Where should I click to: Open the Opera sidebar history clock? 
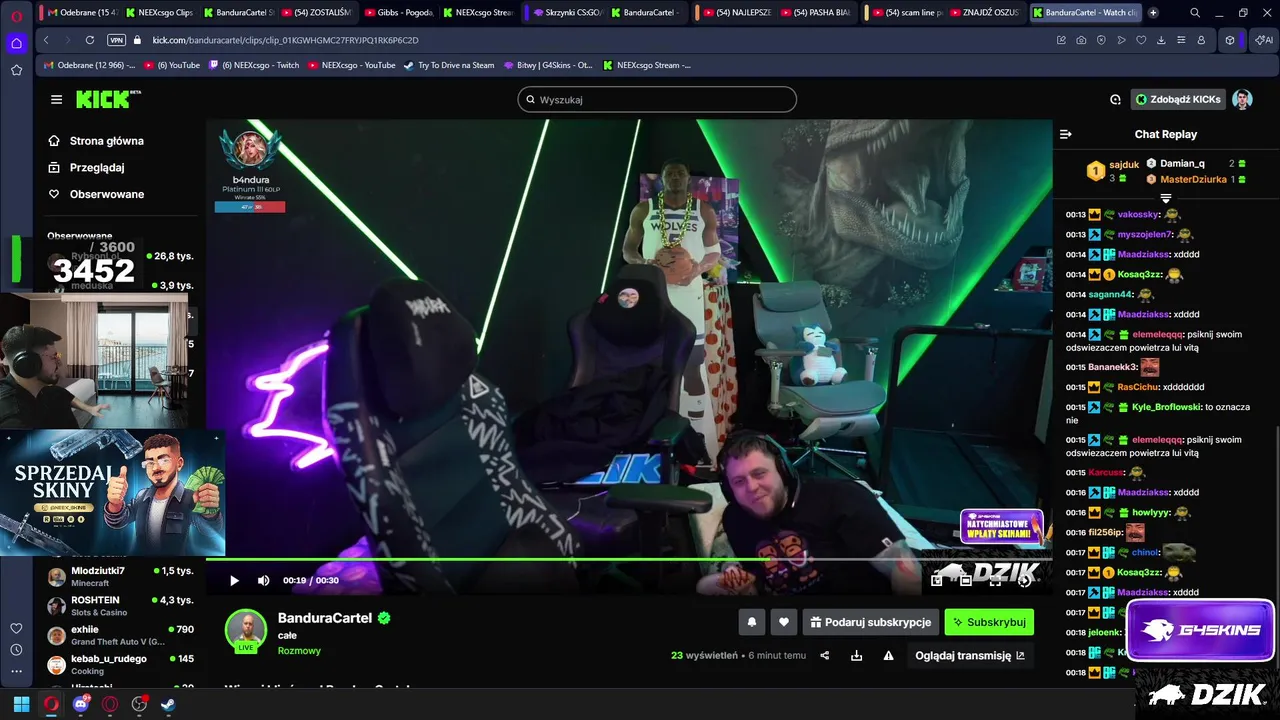16,650
